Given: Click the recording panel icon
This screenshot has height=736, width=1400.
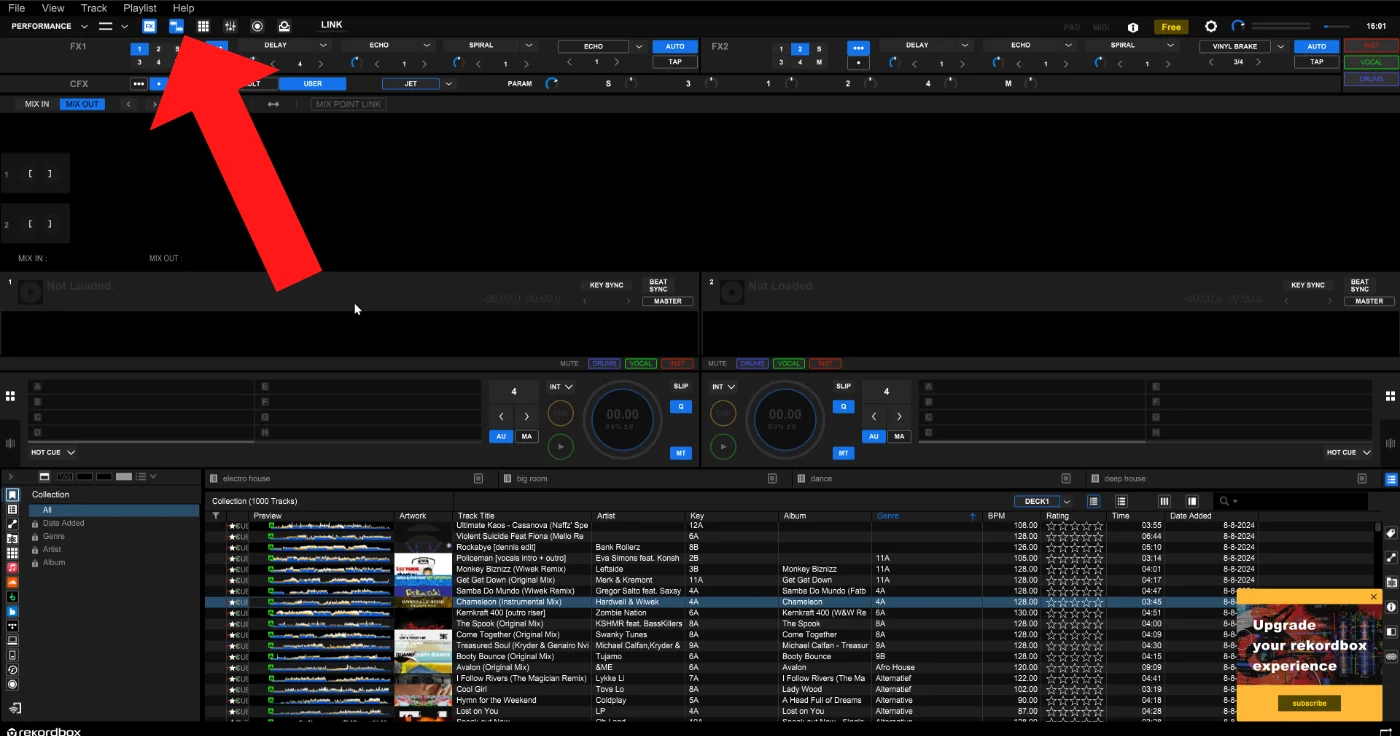Looking at the screenshot, I should (x=257, y=26).
